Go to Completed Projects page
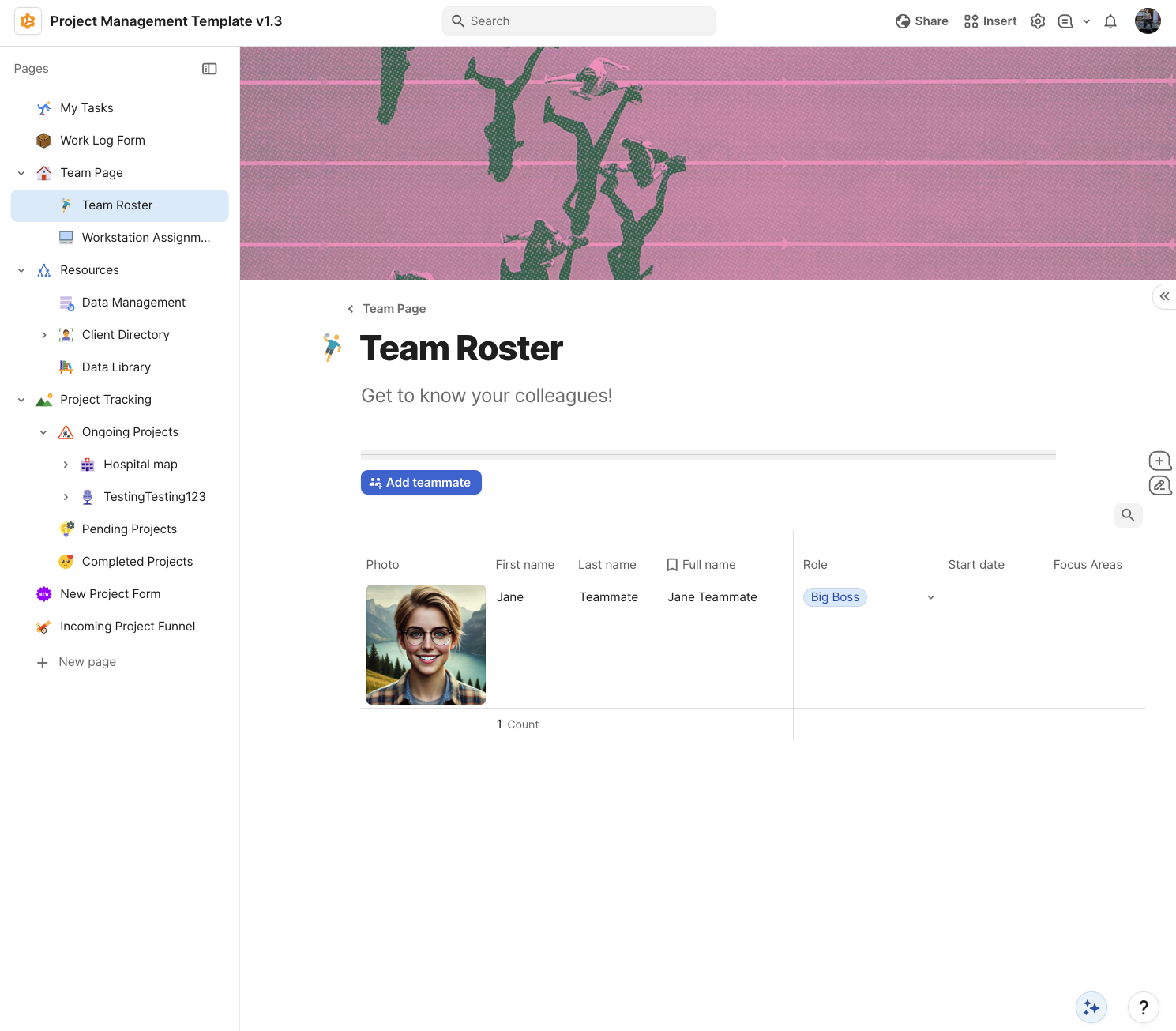Screen dimensions: 1176x1031 [x=137, y=562]
